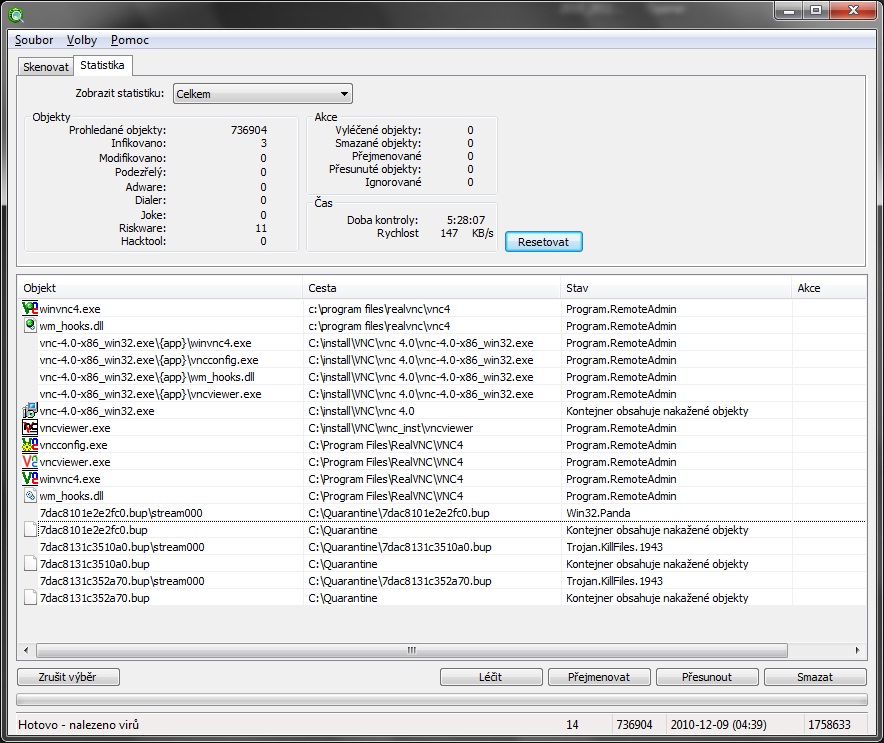Open the Soubor menu

click(34, 40)
